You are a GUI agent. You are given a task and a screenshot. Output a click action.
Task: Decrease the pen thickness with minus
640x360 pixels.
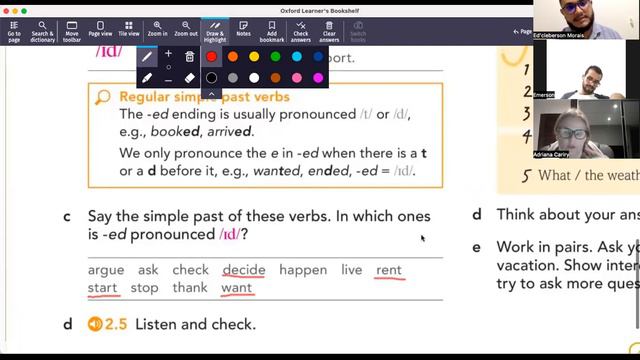click(x=168, y=81)
